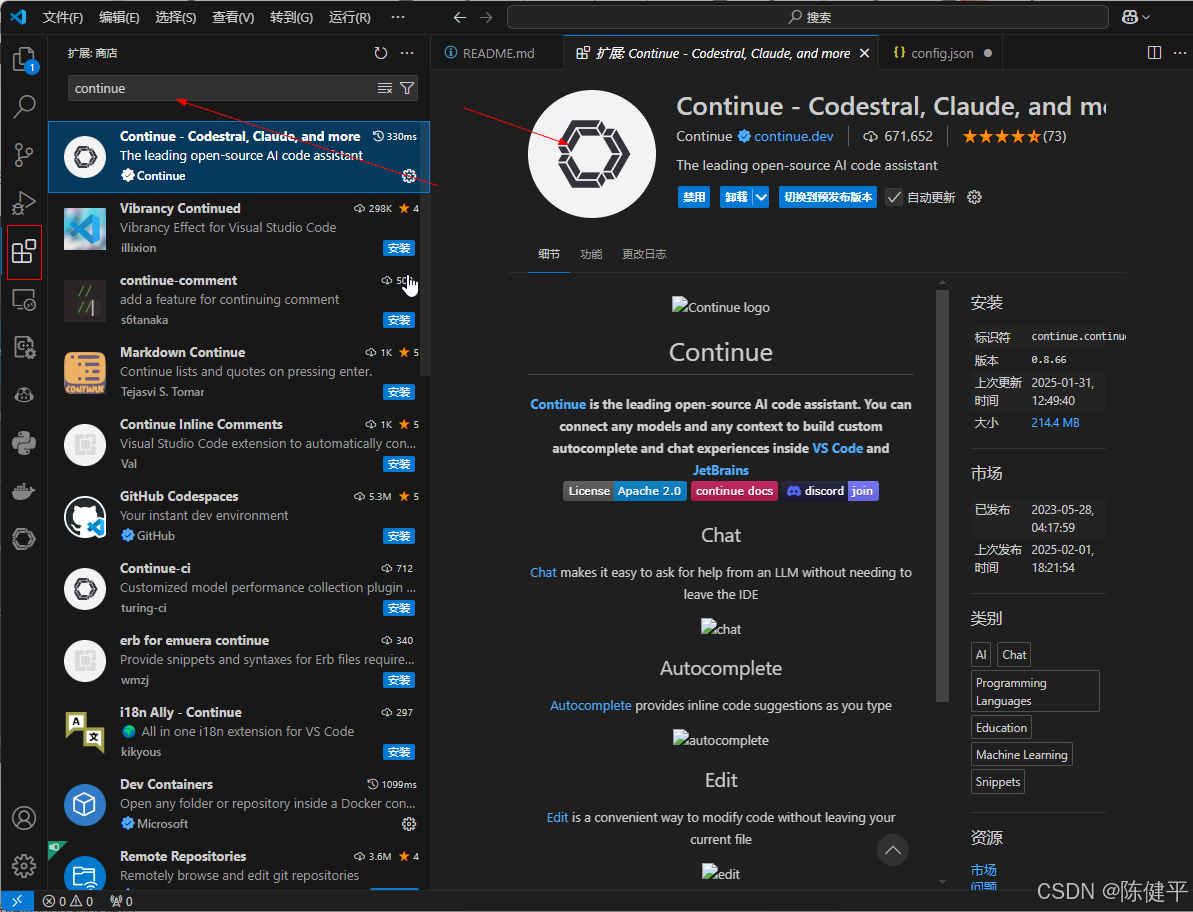Open the Selection menu
This screenshot has height=912, width=1193.
pyautogui.click(x=175, y=17)
